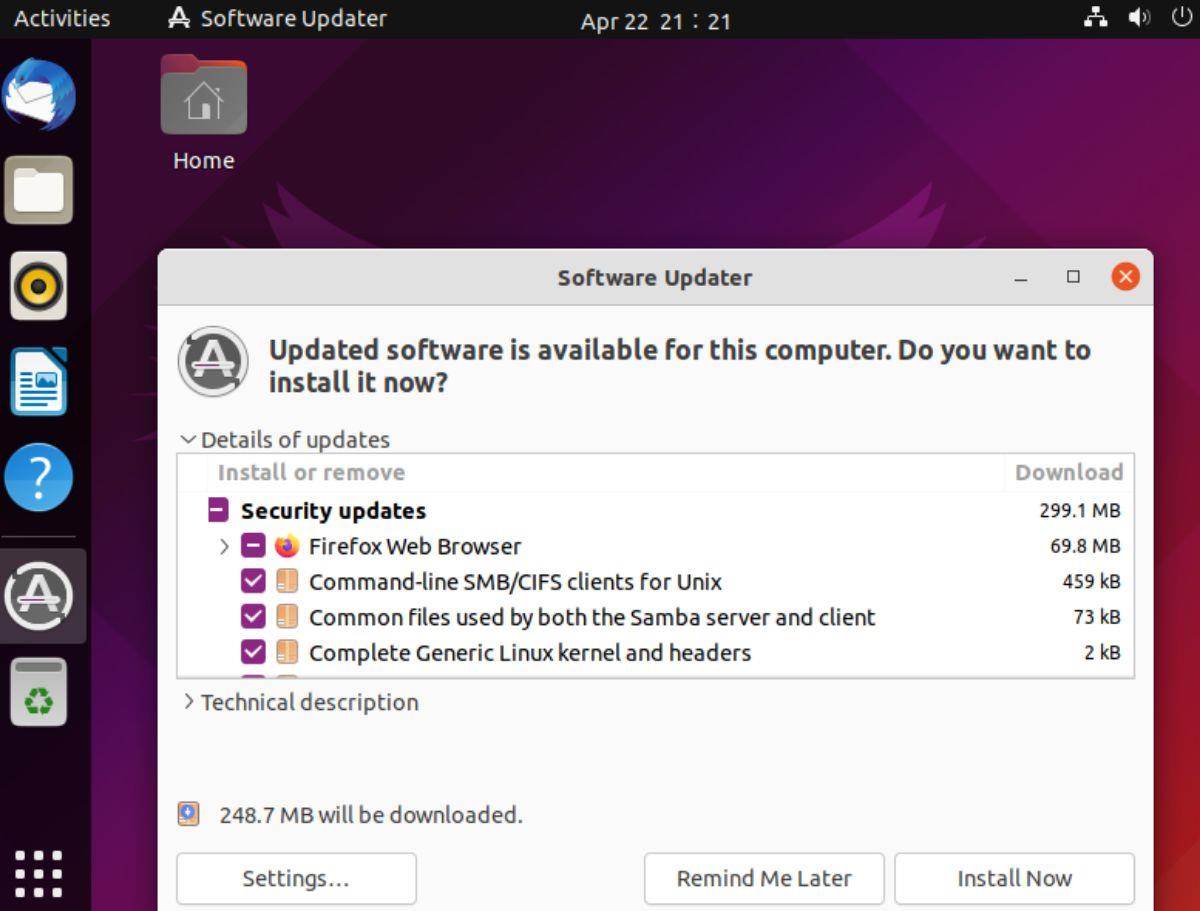Start LibreOffice Writer from the dock
This screenshot has width=1200, height=911.
[40, 381]
